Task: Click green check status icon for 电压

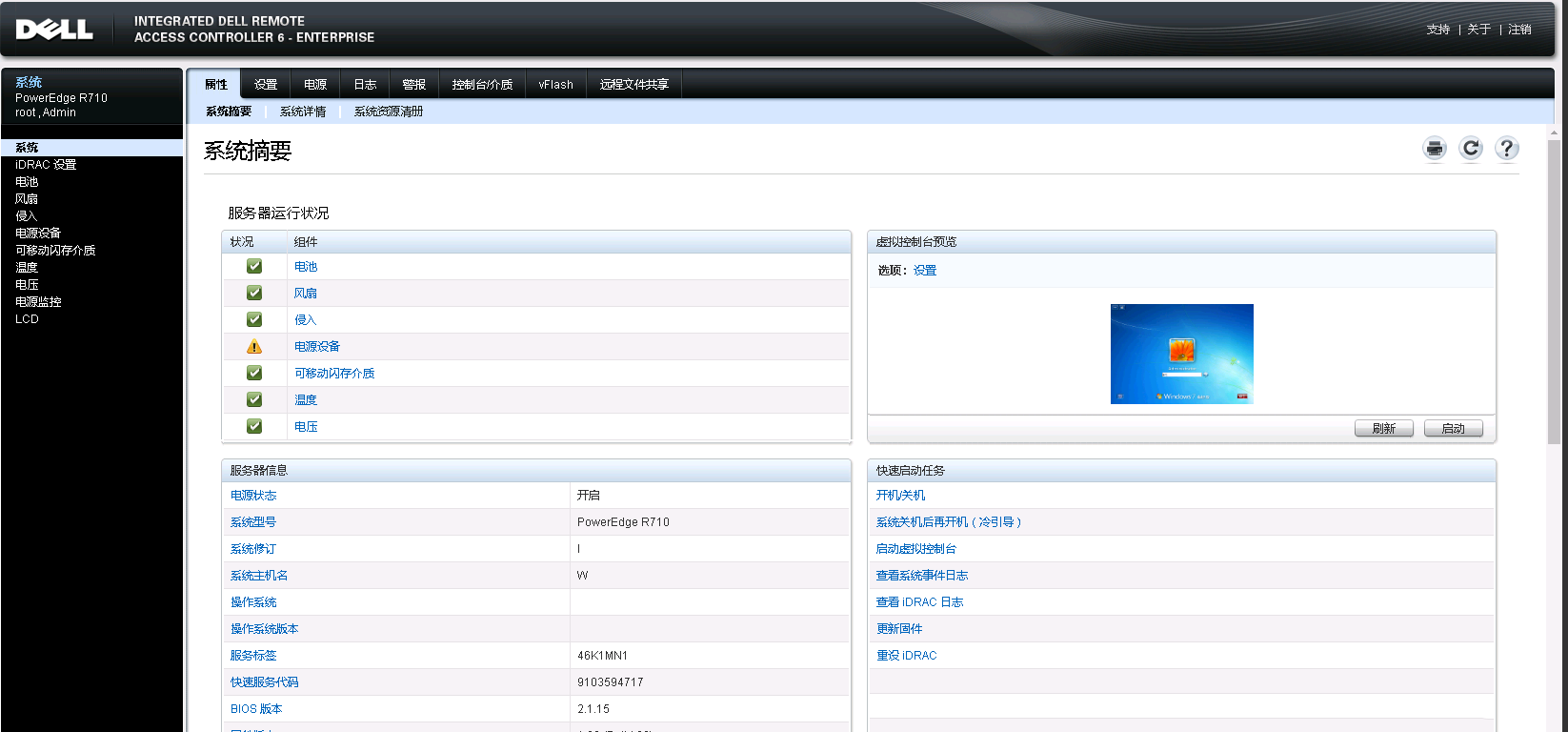Action: point(254,427)
